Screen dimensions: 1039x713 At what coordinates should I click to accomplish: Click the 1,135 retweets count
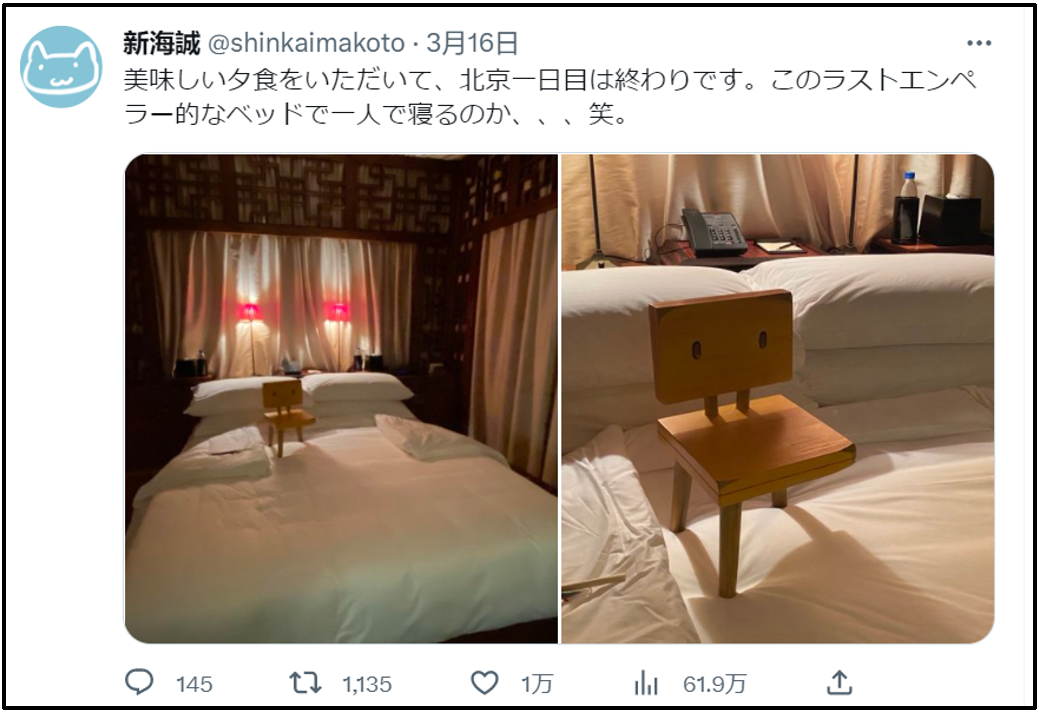(367, 684)
